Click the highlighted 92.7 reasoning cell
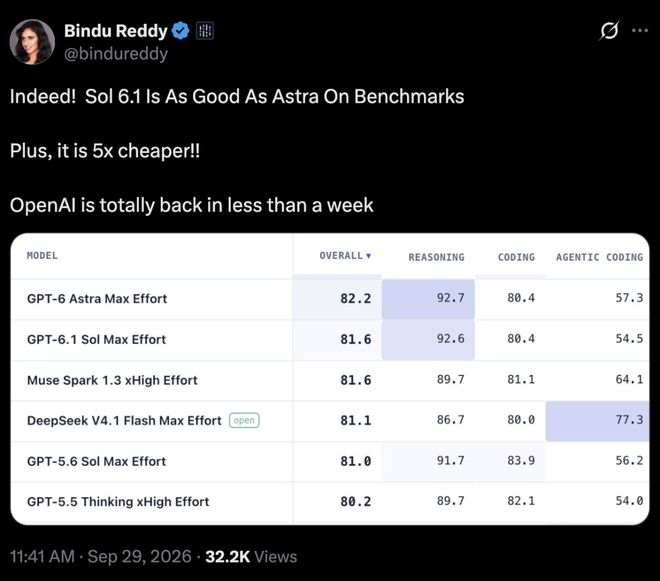 tap(428, 298)
